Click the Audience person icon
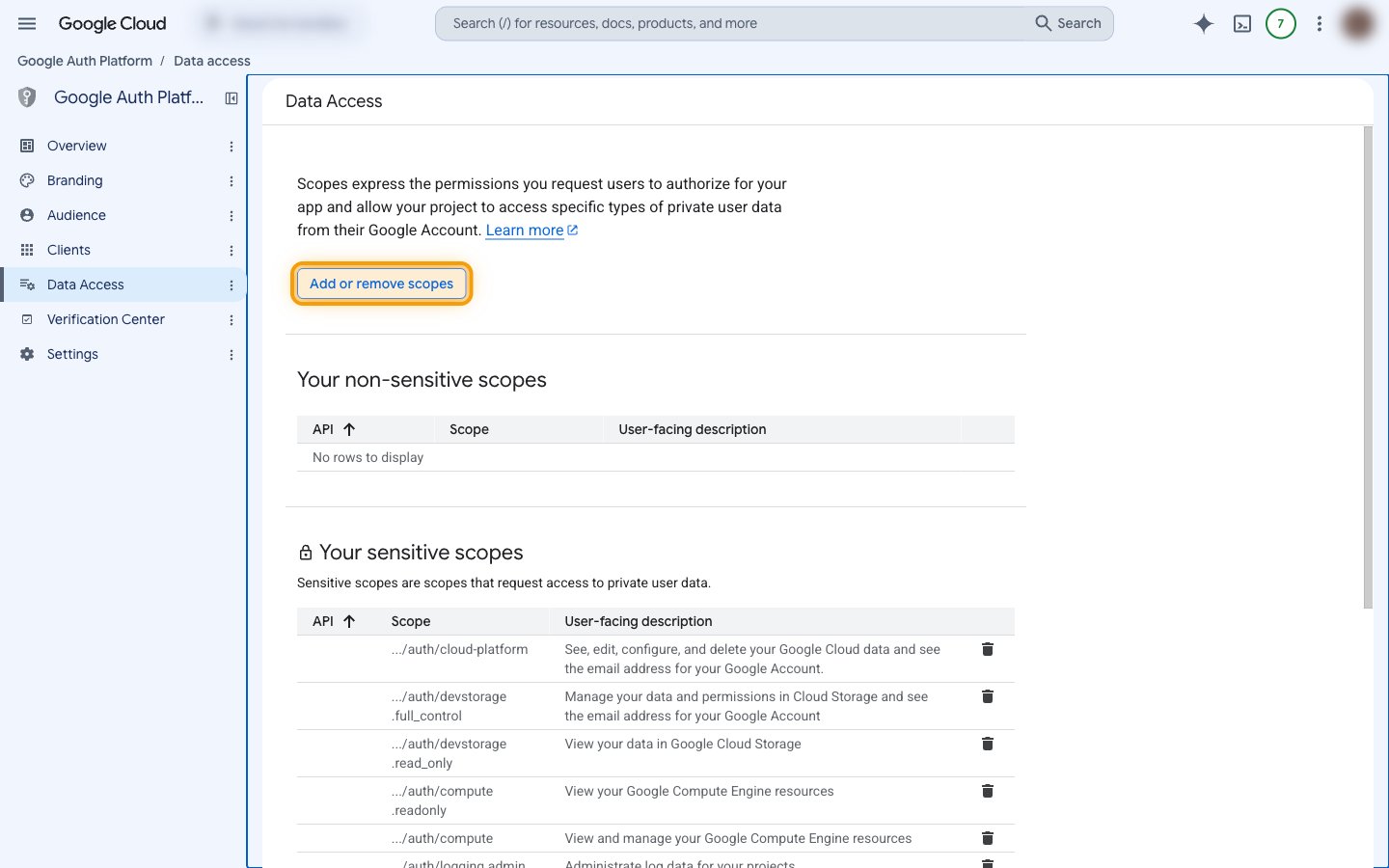Screen dimensions: 1389x868 pyautogui.click(x=27, y=215)
